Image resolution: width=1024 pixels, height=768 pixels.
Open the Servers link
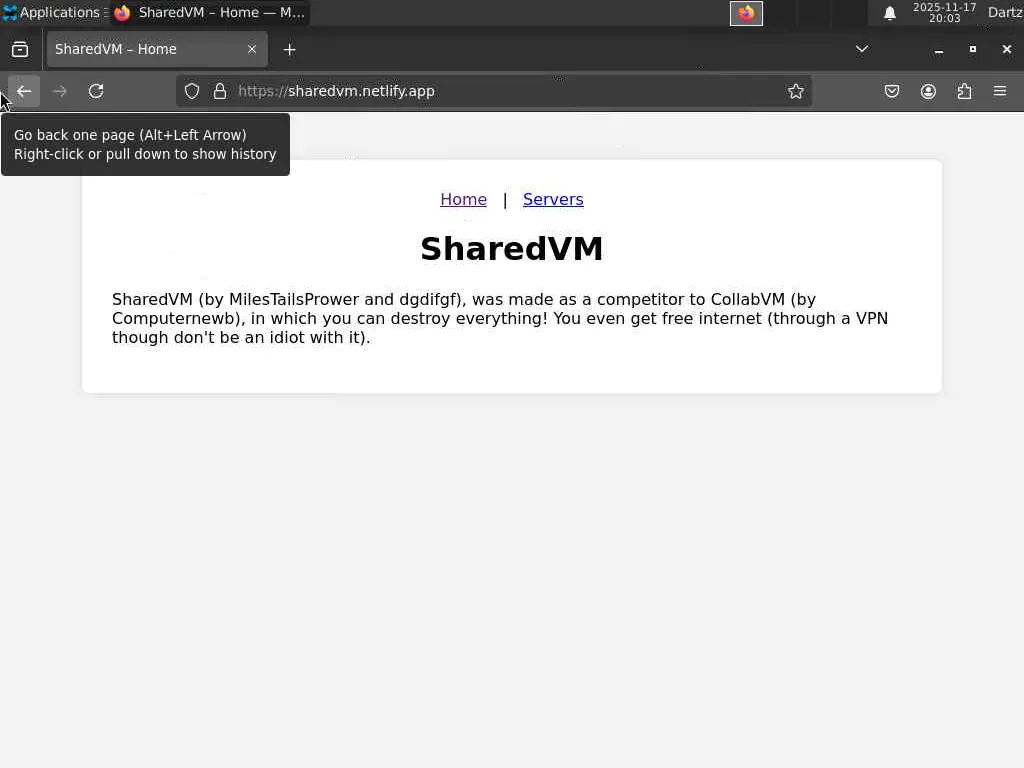pos(553,199)
